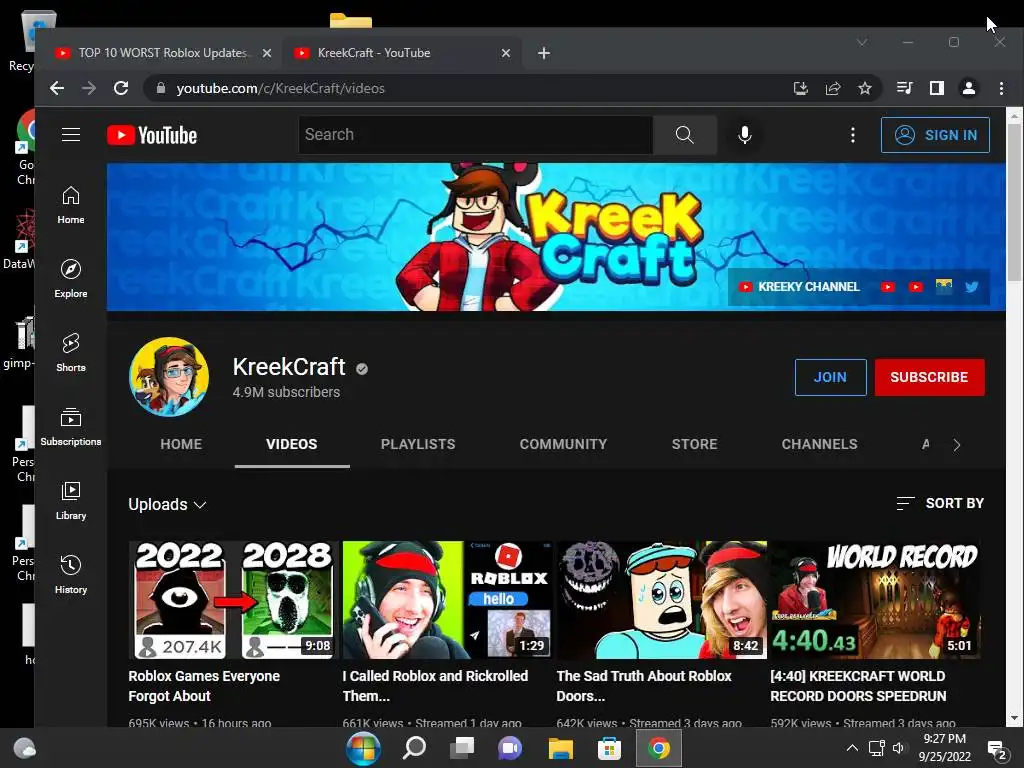Open the Chrome tab search chevron

[x=862, y=42]
